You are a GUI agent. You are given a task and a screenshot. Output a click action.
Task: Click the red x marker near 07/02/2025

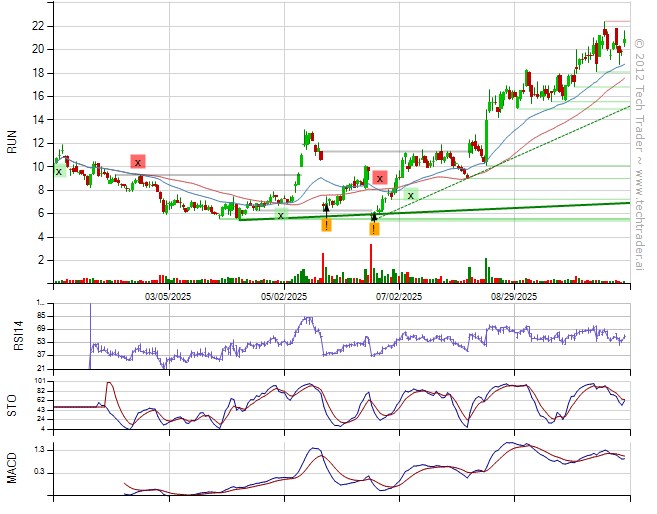click(x=380, y=179)
